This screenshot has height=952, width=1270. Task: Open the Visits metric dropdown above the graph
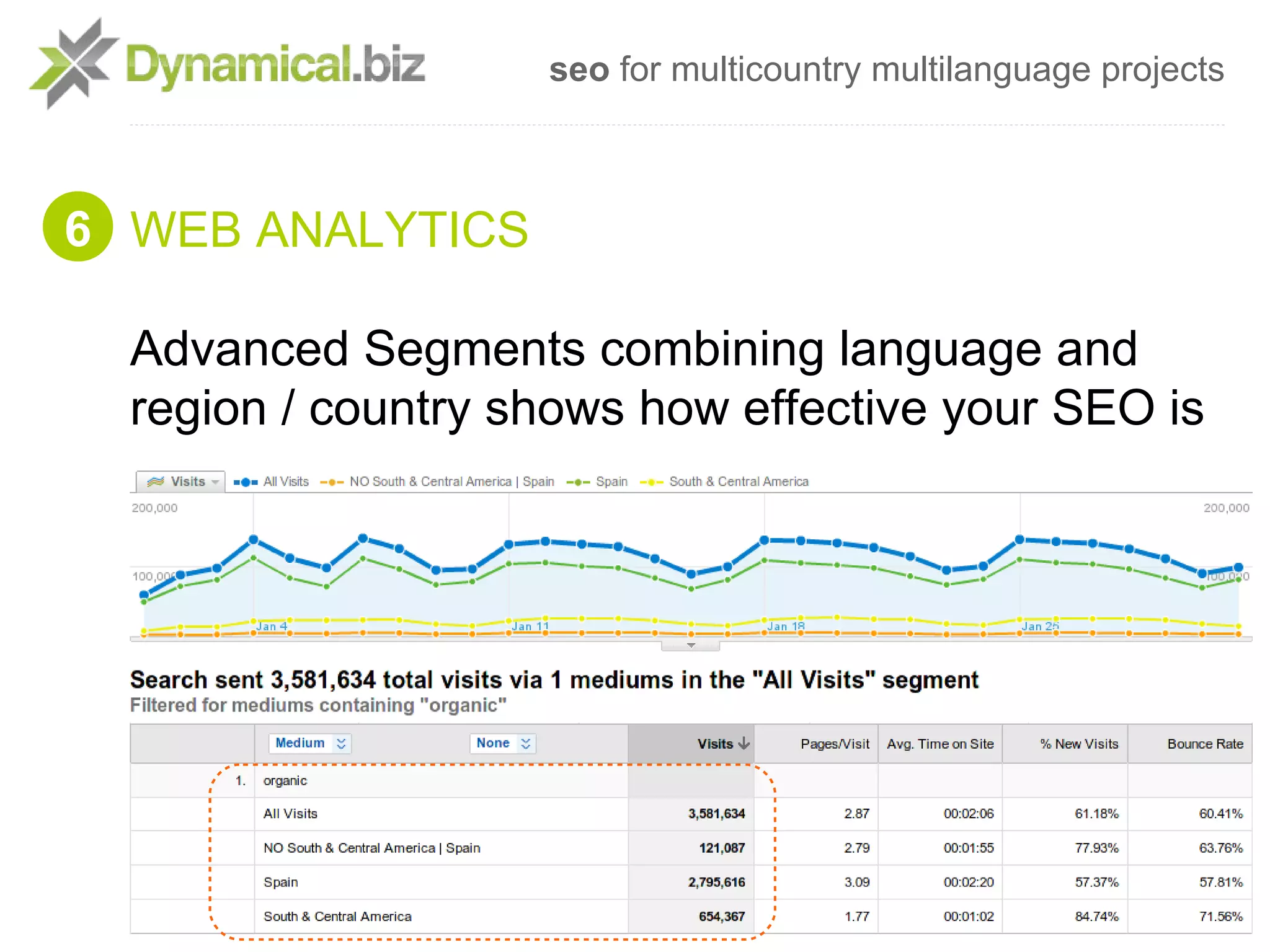pos(180,482)
